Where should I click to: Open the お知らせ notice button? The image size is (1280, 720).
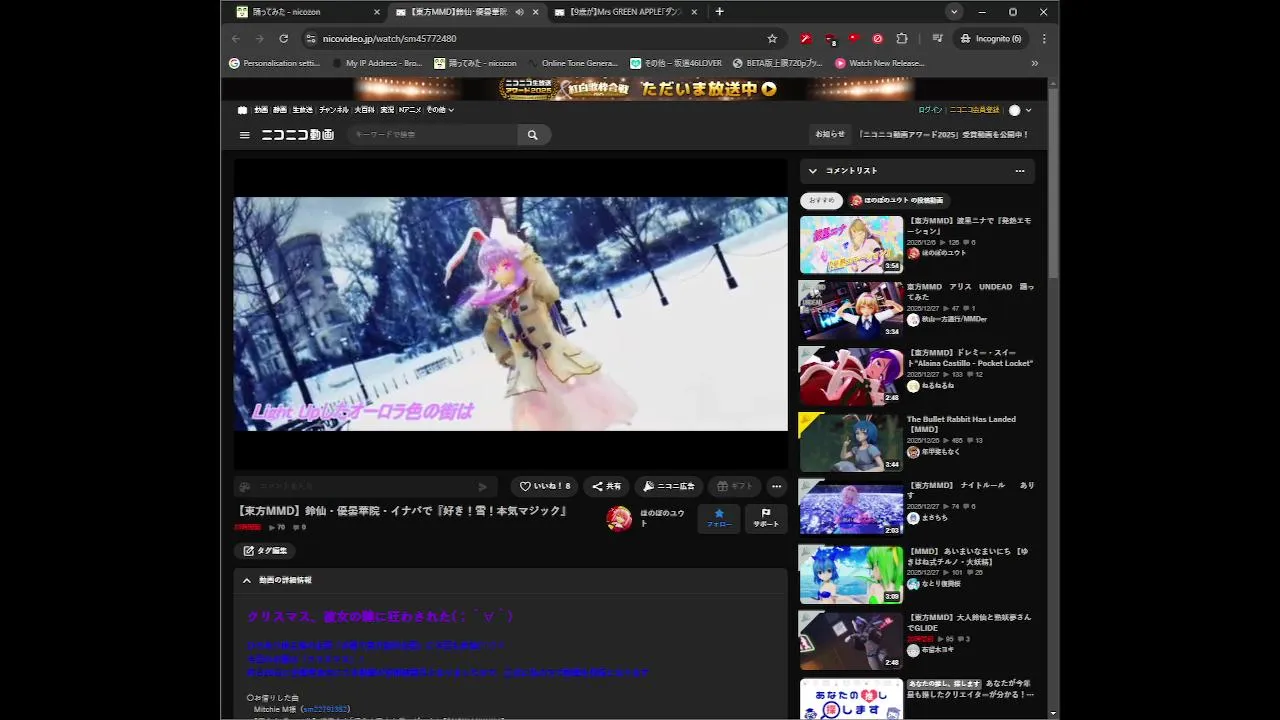(x=830, y=134)
